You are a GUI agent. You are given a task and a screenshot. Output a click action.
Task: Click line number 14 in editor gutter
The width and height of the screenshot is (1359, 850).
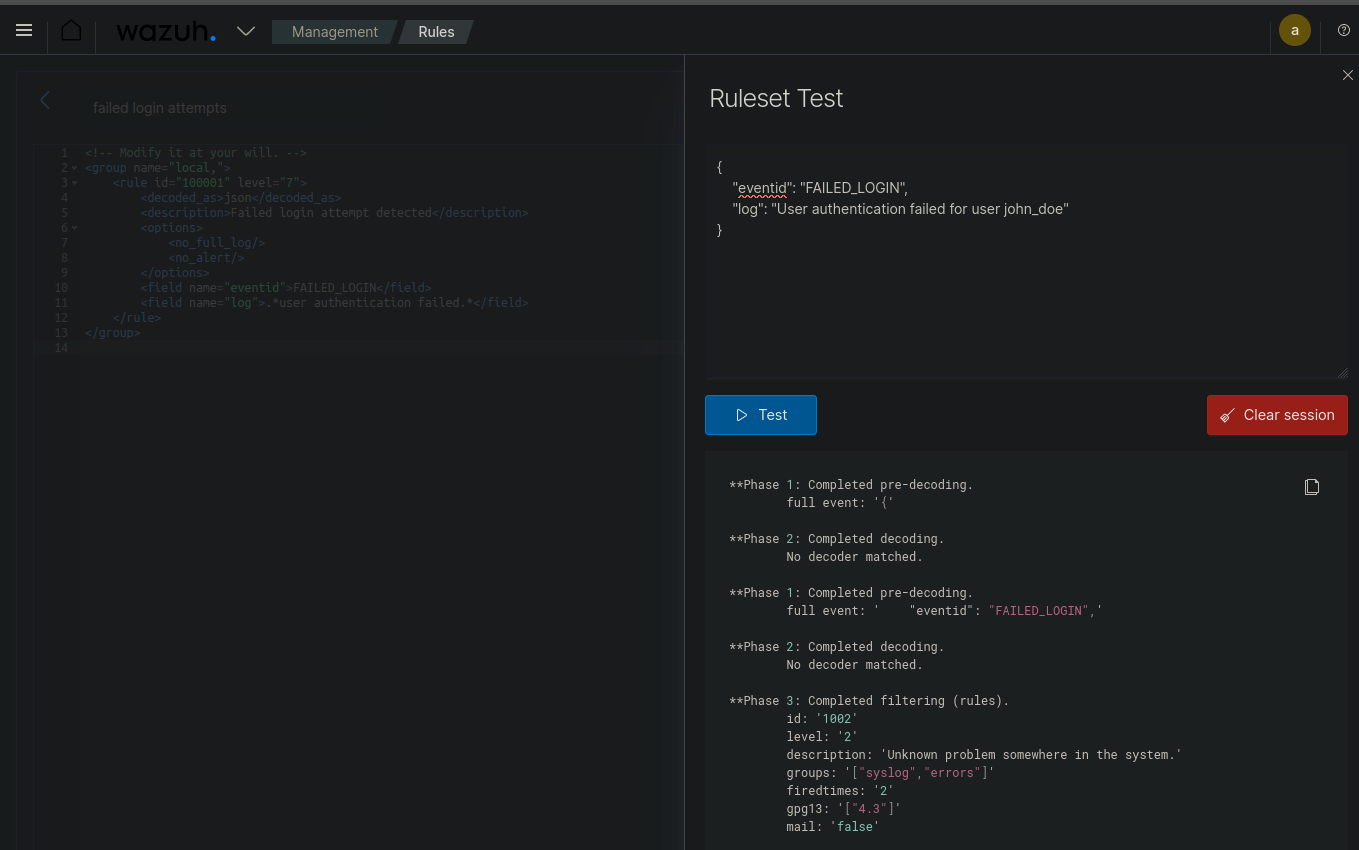pos(62,348)
